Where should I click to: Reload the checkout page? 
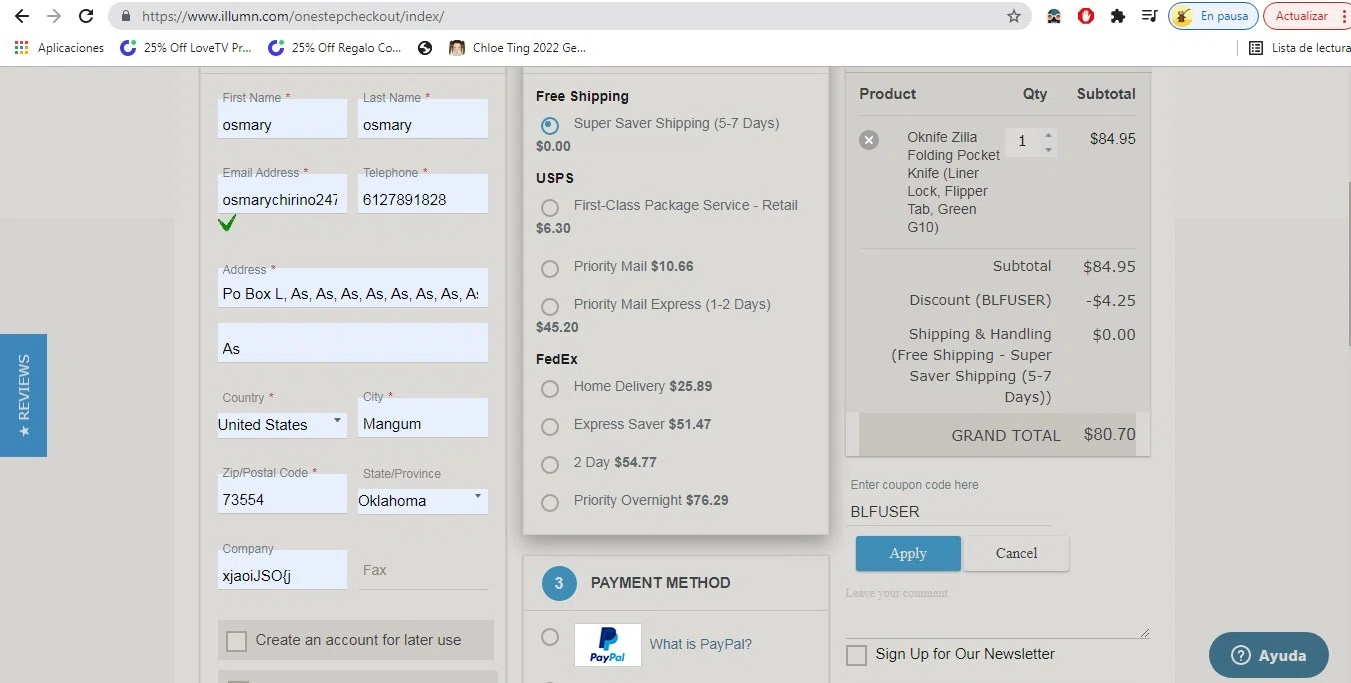point(86,16)
